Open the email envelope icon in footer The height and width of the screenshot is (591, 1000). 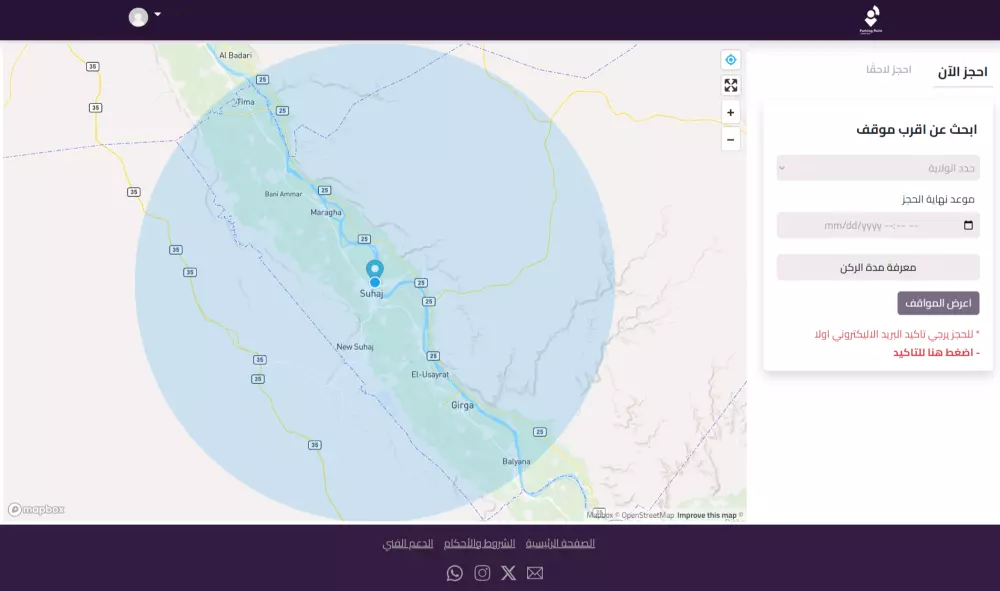click(x=535, y=573)
